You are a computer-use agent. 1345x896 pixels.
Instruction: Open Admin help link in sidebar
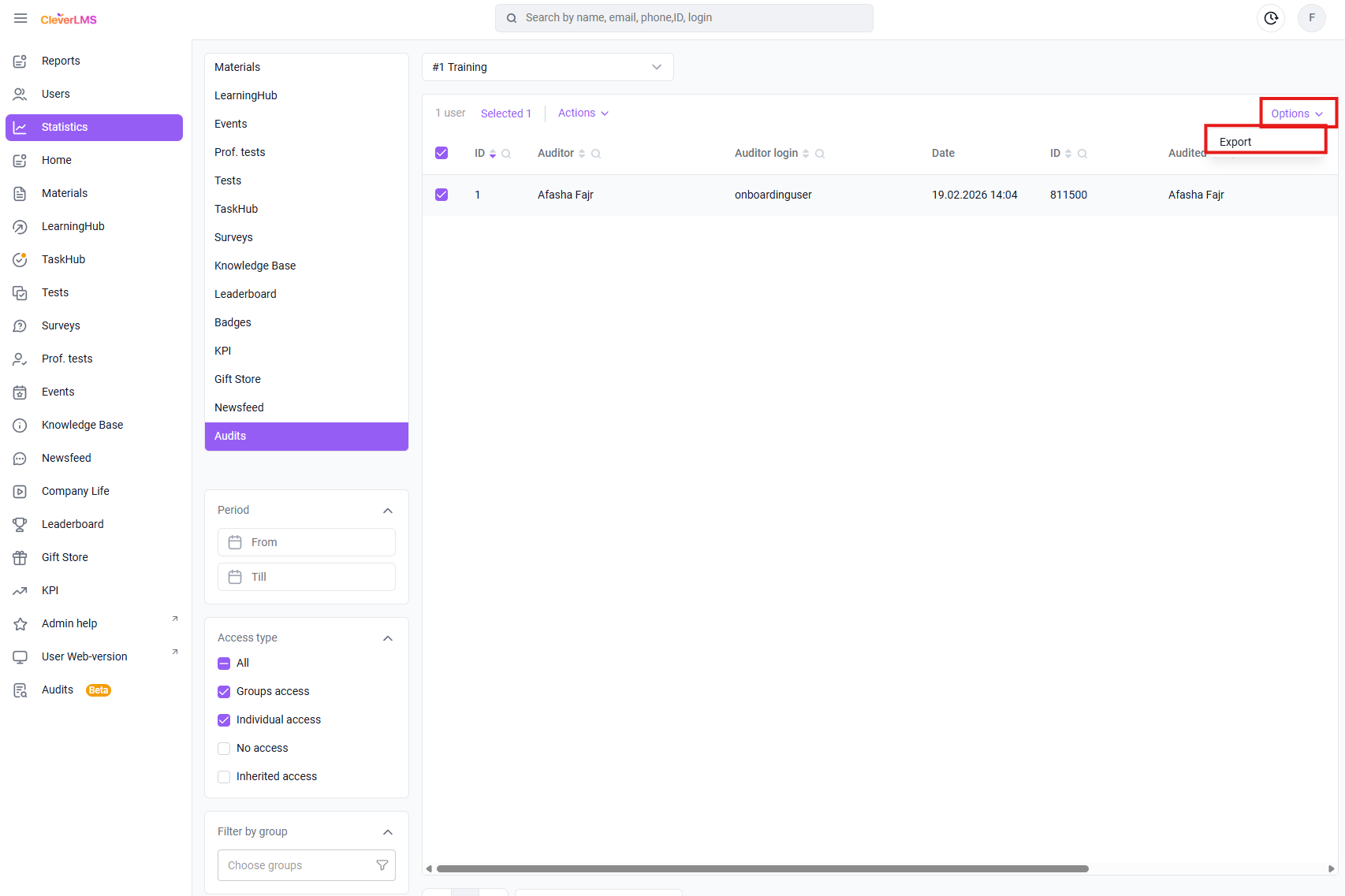(x=69, y=623)
